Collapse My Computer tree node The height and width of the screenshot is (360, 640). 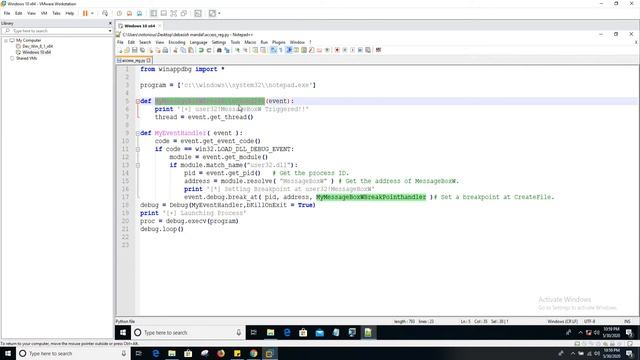pos(6,40)
